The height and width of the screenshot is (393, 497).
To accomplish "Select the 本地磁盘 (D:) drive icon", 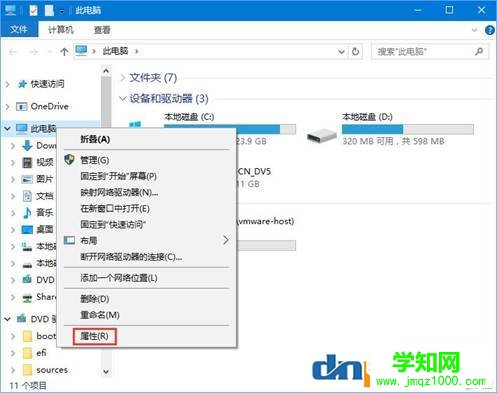I will (322, 135).
